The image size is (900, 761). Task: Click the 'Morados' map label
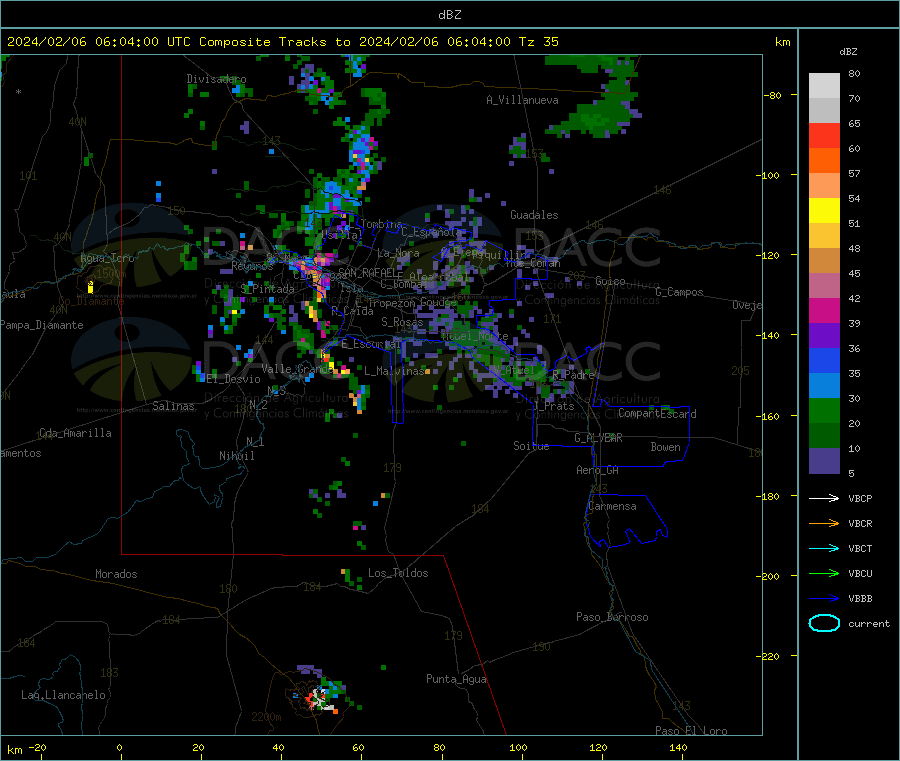tap(116, 574)
